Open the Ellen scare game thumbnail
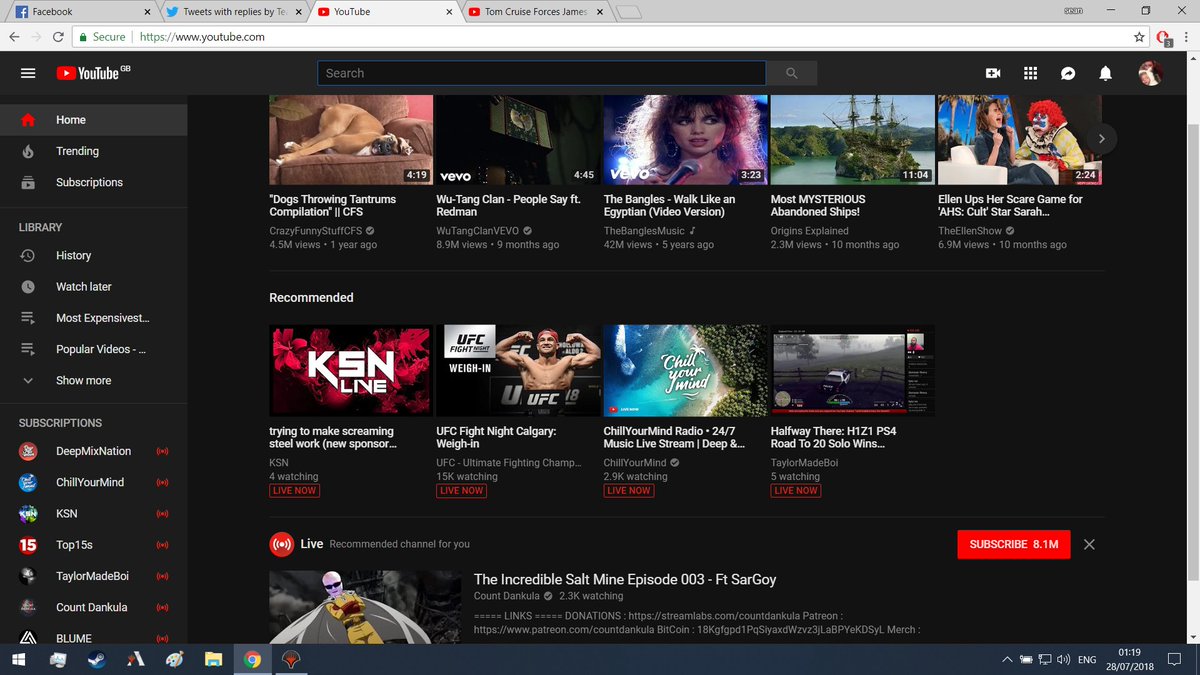1200x675 pixels. pyautogui.click(x=1019, y=140)
